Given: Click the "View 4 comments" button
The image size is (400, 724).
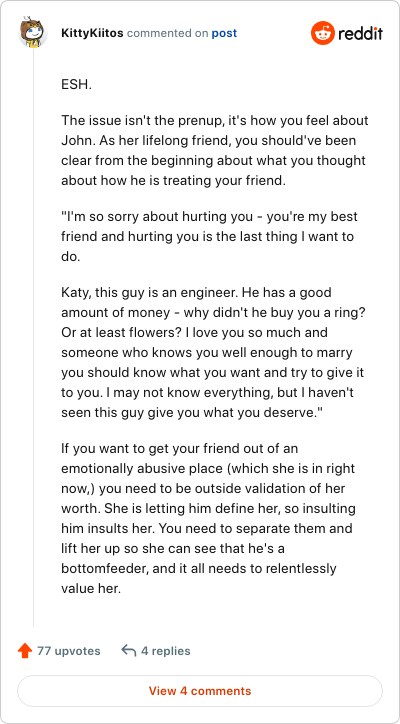Looking at the screenshot, I should [x=200, y=691].
